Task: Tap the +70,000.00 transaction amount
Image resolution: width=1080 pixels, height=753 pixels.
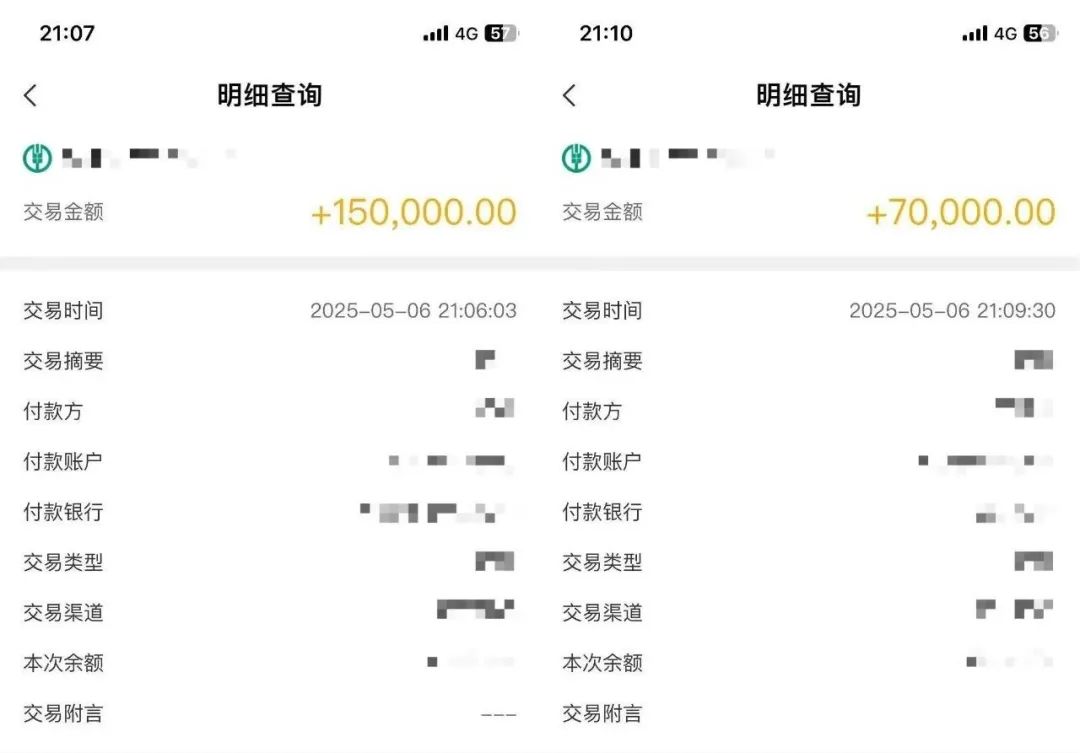Action: pos(960,212)
